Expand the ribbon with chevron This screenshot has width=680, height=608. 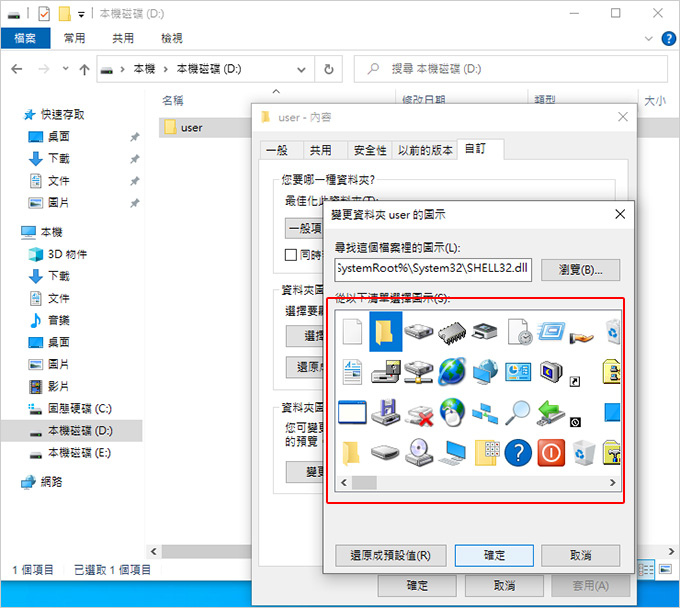pyautogui.click(x=648, y=39)
